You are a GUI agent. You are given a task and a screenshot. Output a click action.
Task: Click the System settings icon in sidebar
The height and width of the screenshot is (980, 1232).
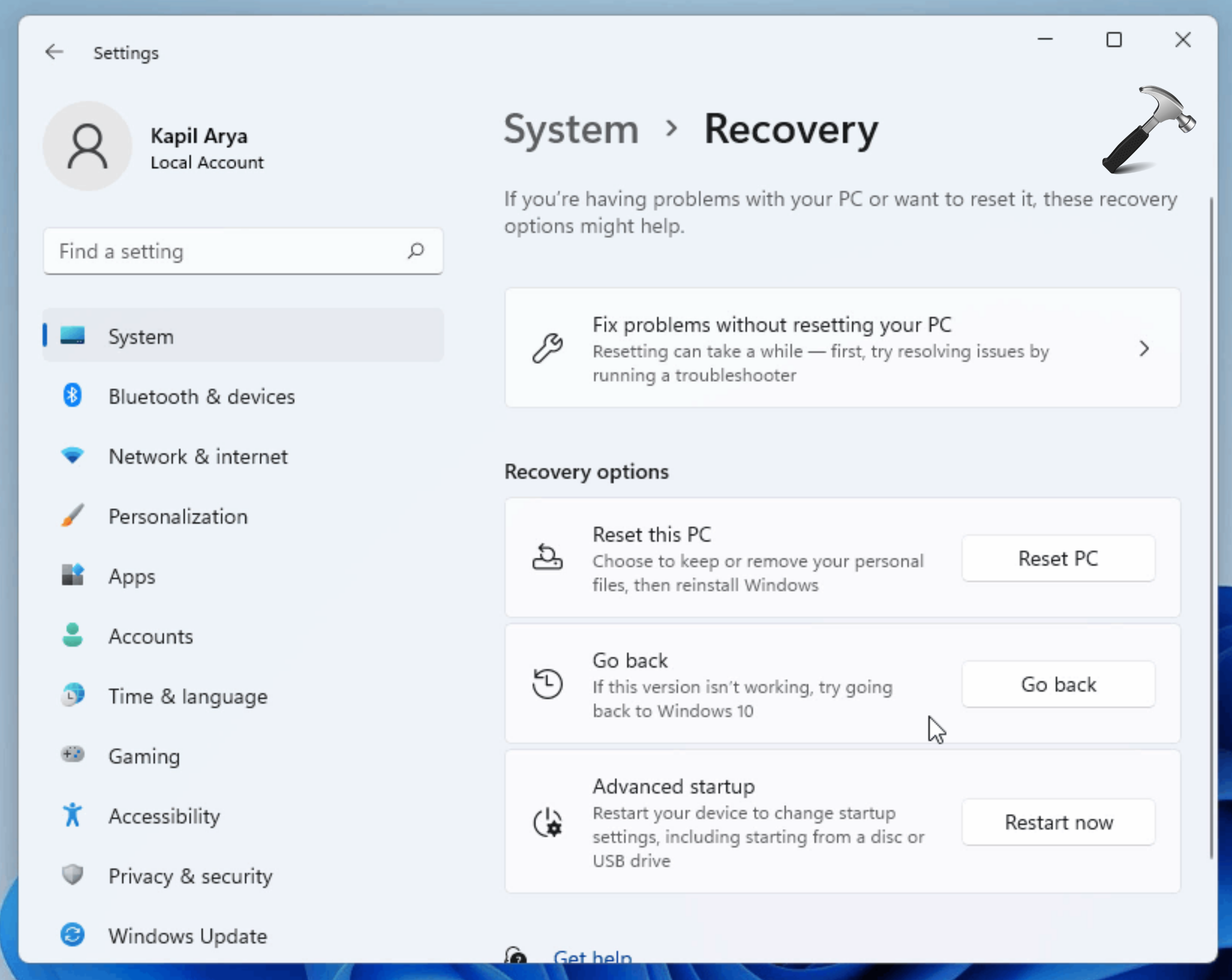(72, 336)
